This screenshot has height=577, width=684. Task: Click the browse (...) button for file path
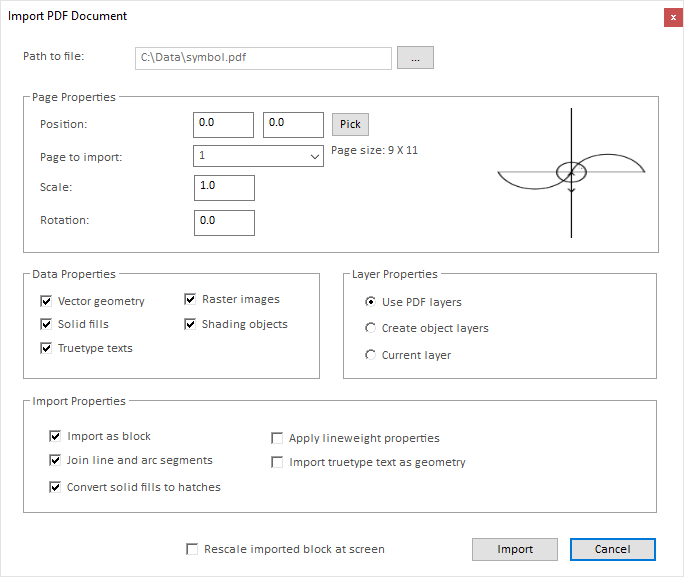pos(415,58)
